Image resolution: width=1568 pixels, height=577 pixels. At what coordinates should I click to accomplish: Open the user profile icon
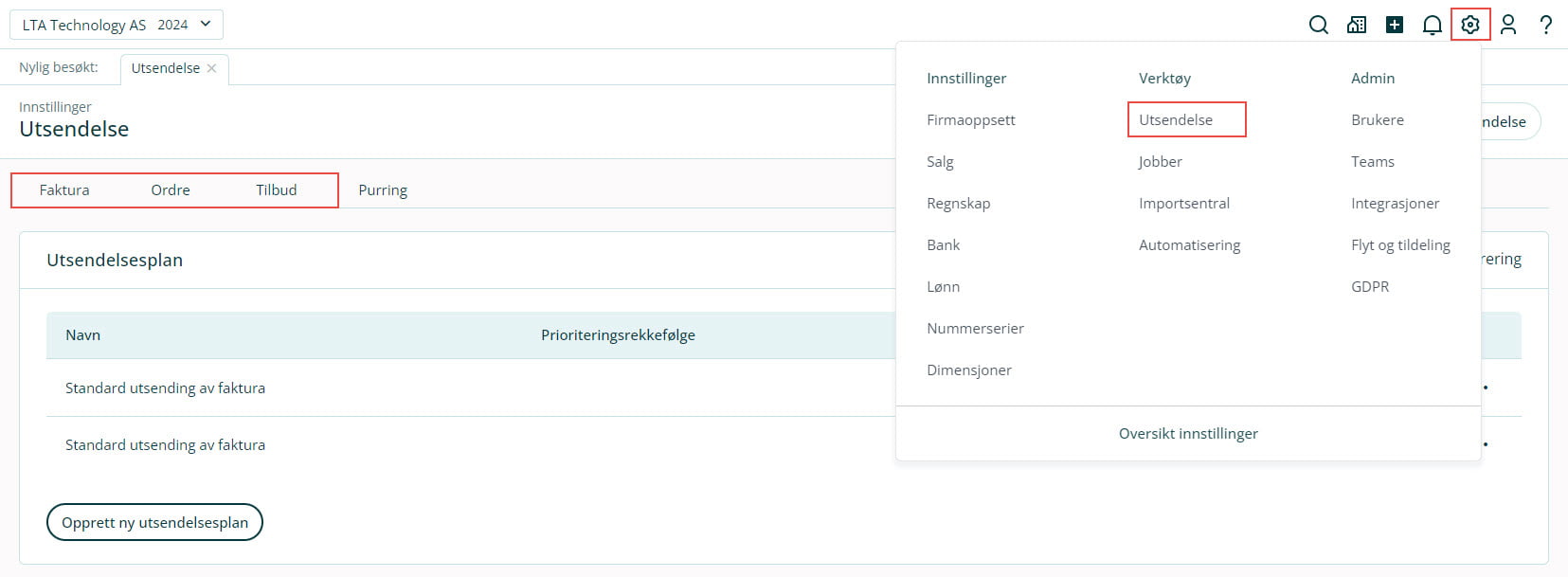[x=1508, y=25]
